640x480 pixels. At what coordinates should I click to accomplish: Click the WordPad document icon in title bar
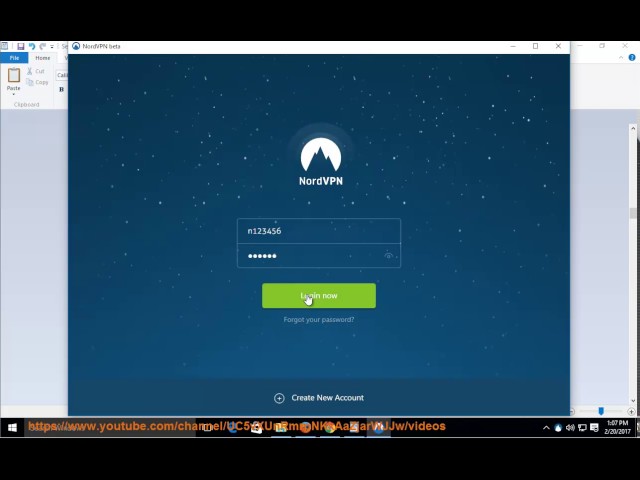[x=4, y=46]
